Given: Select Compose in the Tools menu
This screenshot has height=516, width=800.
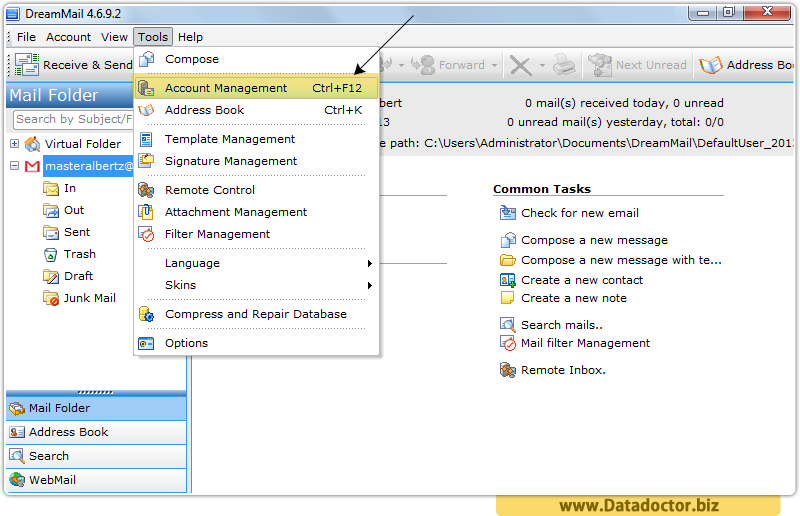Looking at the screenshot, I should pyautogui.click(x=257, y=59).
